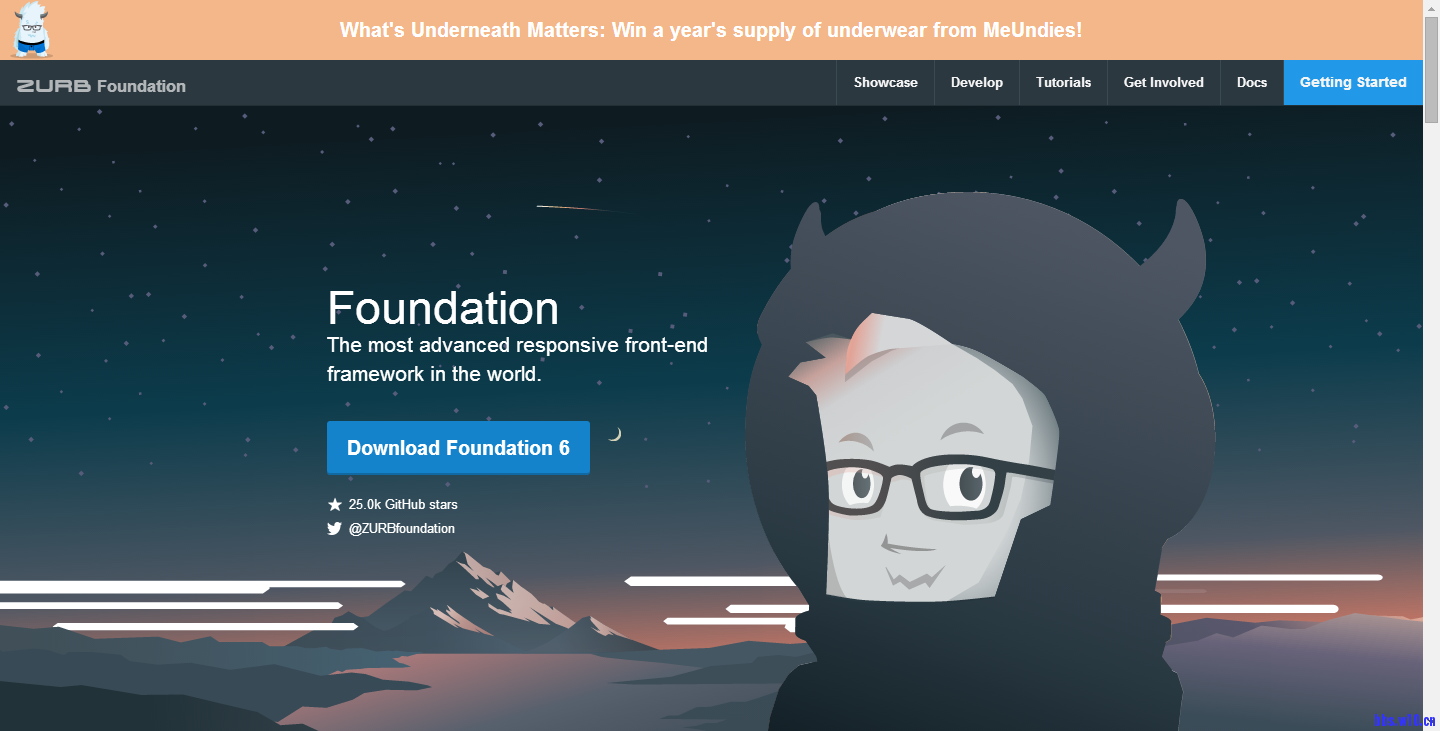Open the Docs page
The image size is (1440, 731).
pos(1252,83)
